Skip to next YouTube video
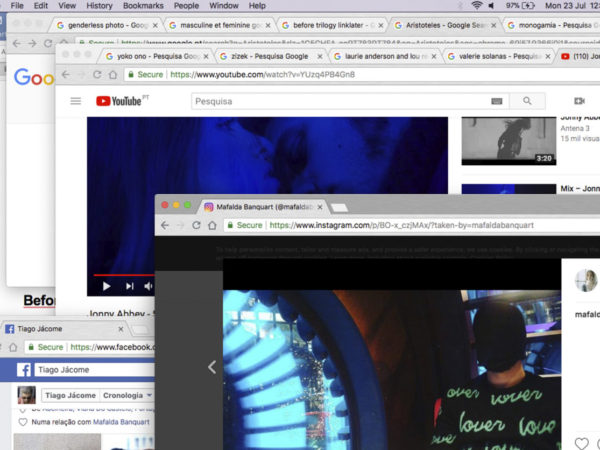The height and width of the screenshot is (450, 600). pyautogui.click(x=129, y=286)
